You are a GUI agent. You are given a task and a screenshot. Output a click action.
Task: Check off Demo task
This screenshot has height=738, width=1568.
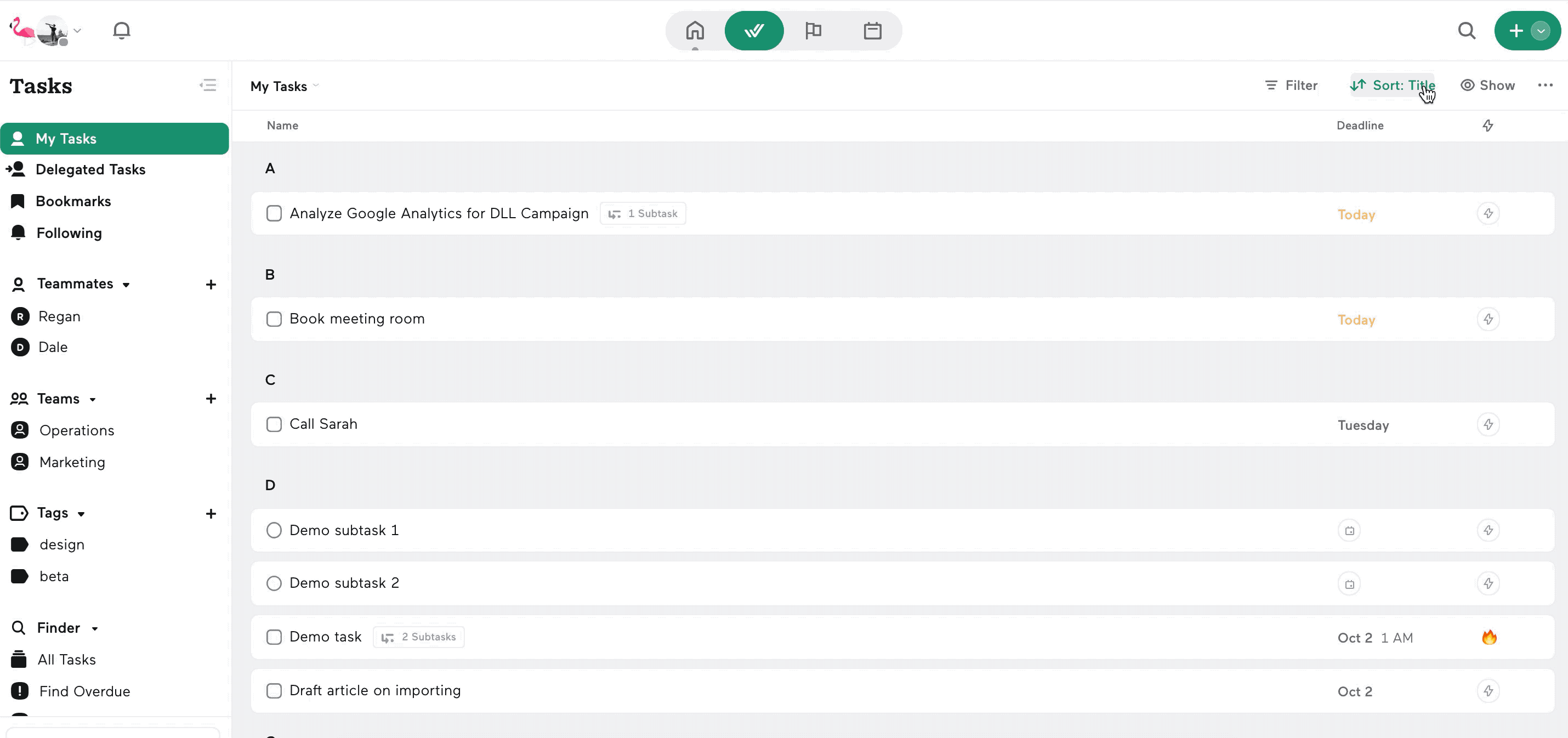pos(274,637)
